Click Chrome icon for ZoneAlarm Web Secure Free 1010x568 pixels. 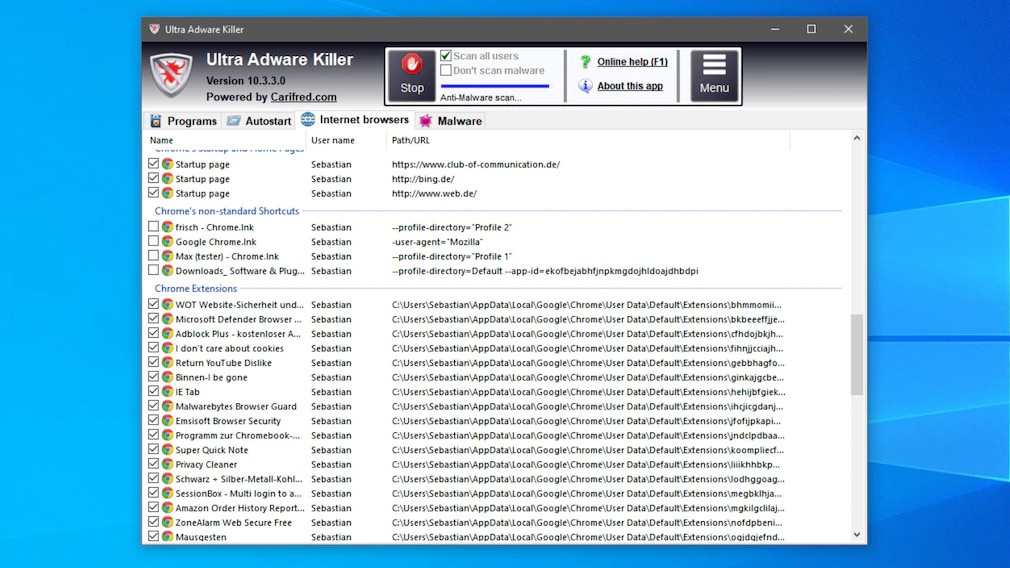tap(167, 522)
